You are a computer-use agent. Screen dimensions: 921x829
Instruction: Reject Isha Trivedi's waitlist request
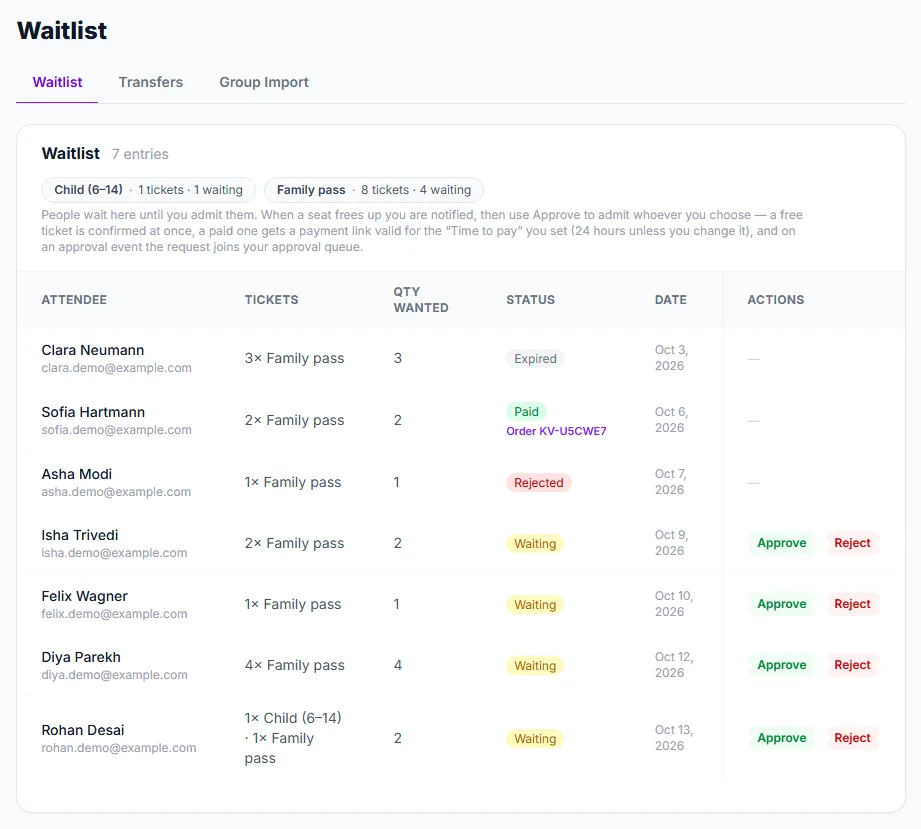(852, 543)
